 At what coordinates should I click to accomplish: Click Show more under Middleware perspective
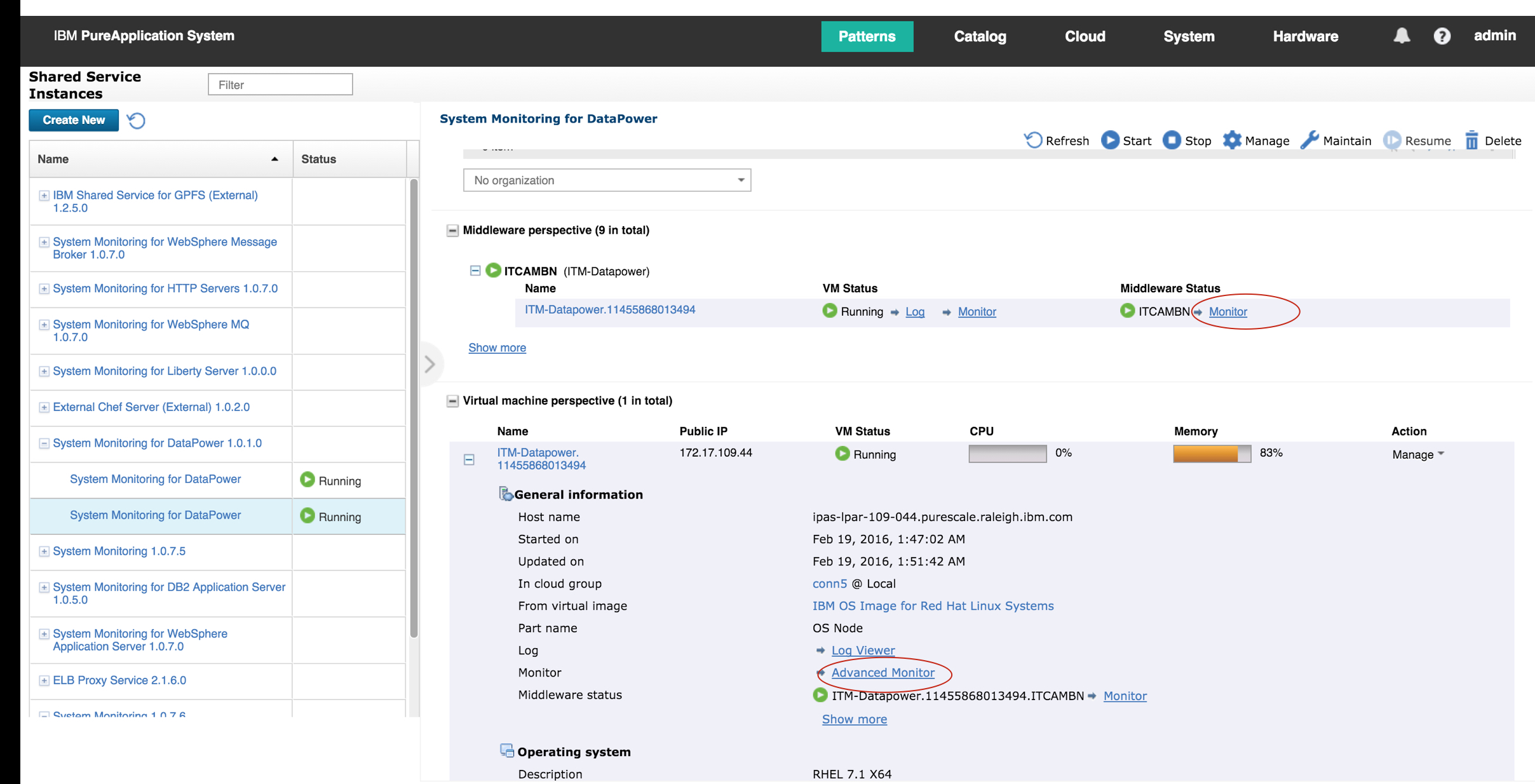pyautogui.click(x=497, y=348)
